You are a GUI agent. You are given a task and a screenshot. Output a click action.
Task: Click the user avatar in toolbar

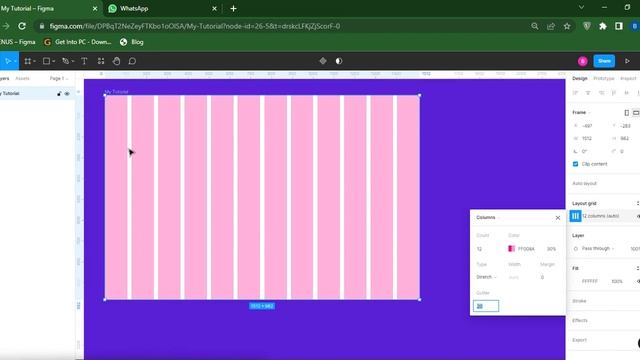pos(582,61)
